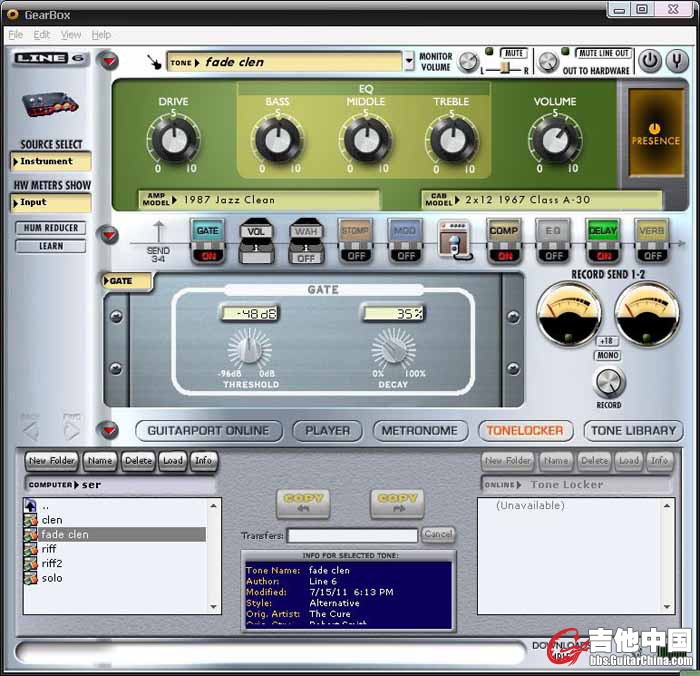700x676 pixels.
Task: Click the back navigation arrow
Action: (x=31, y=430)
